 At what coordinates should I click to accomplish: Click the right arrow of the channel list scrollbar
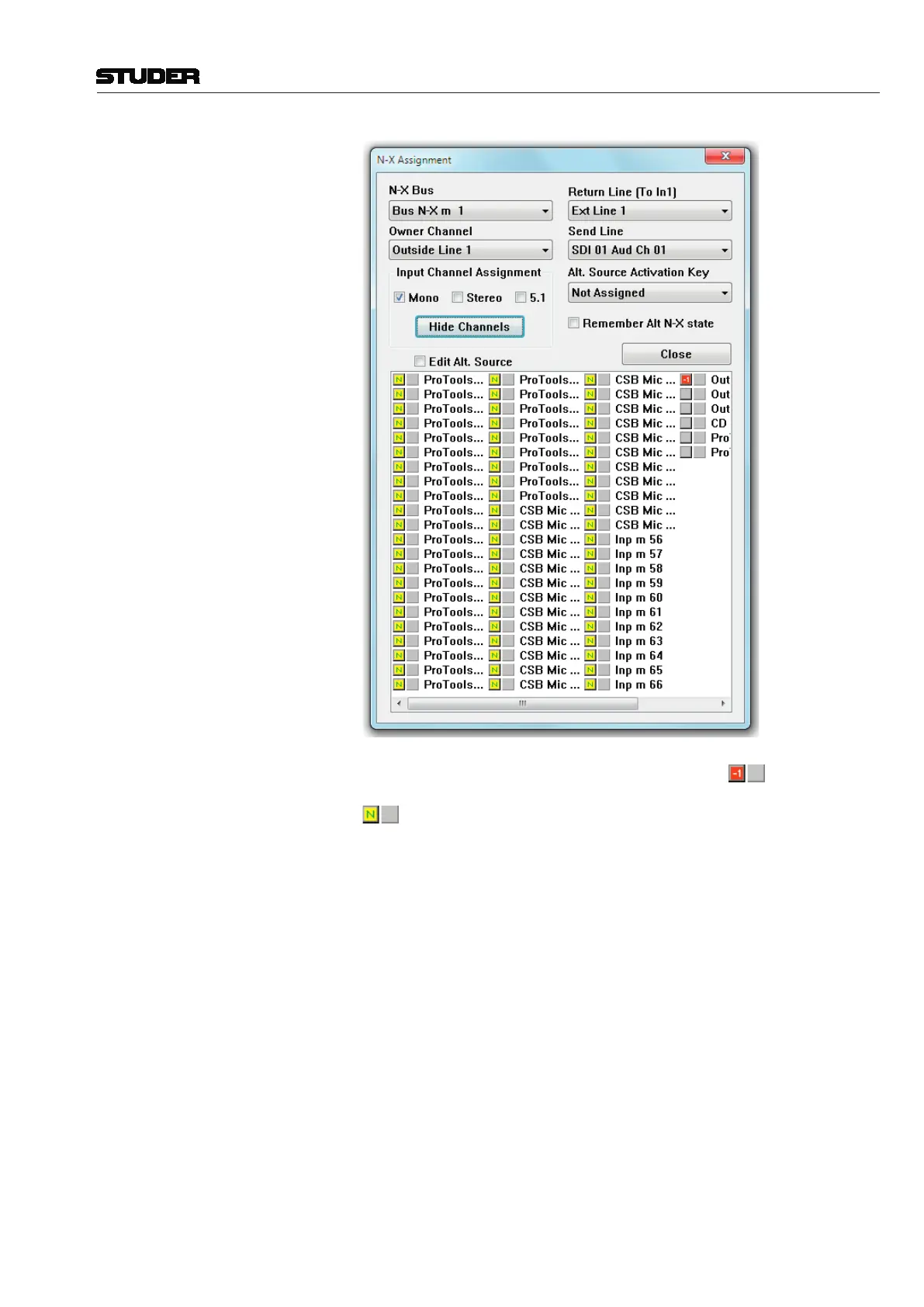click(723, 703)
